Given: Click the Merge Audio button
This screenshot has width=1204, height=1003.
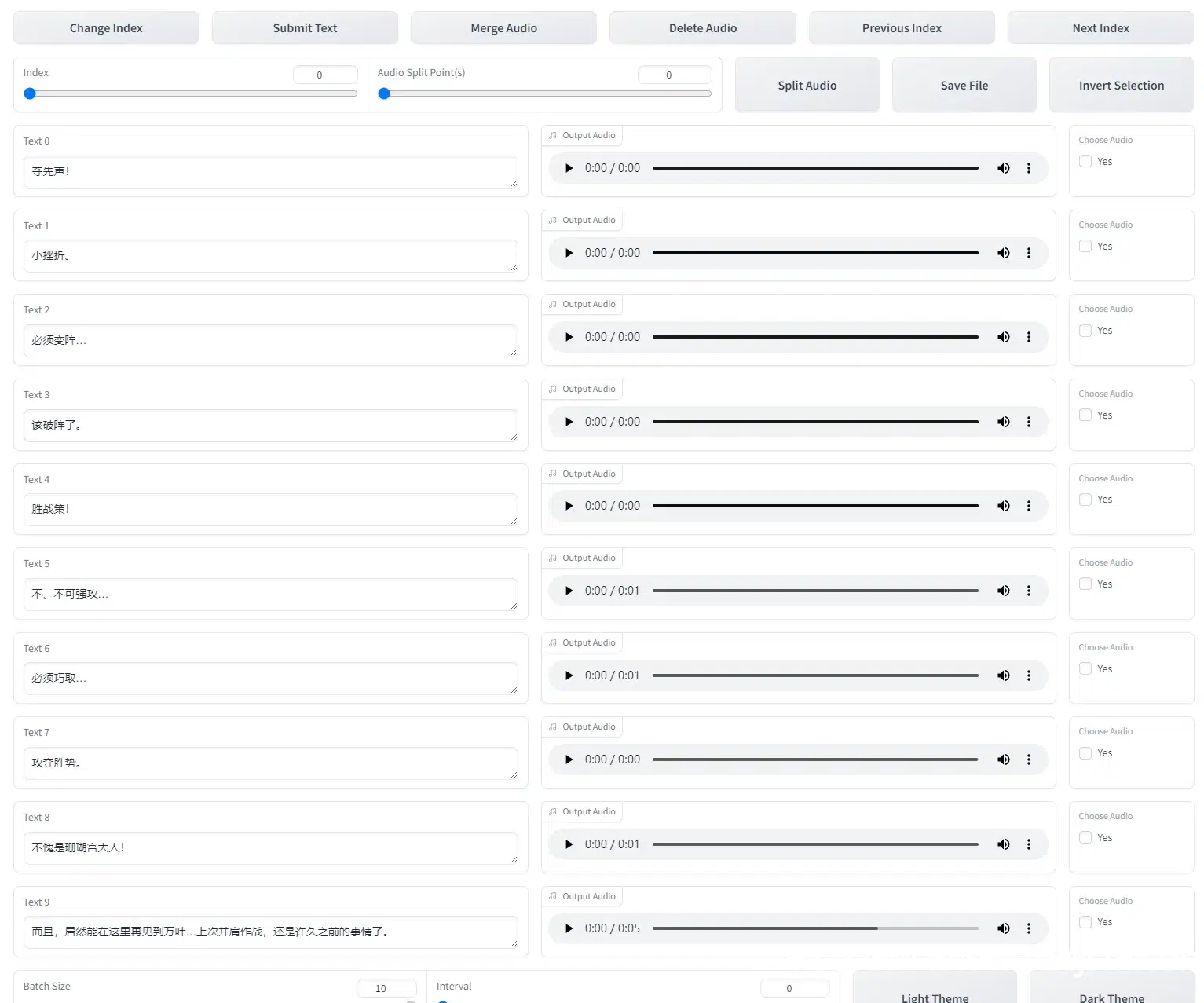Looking at the screenshot, I should pos(503,28).
